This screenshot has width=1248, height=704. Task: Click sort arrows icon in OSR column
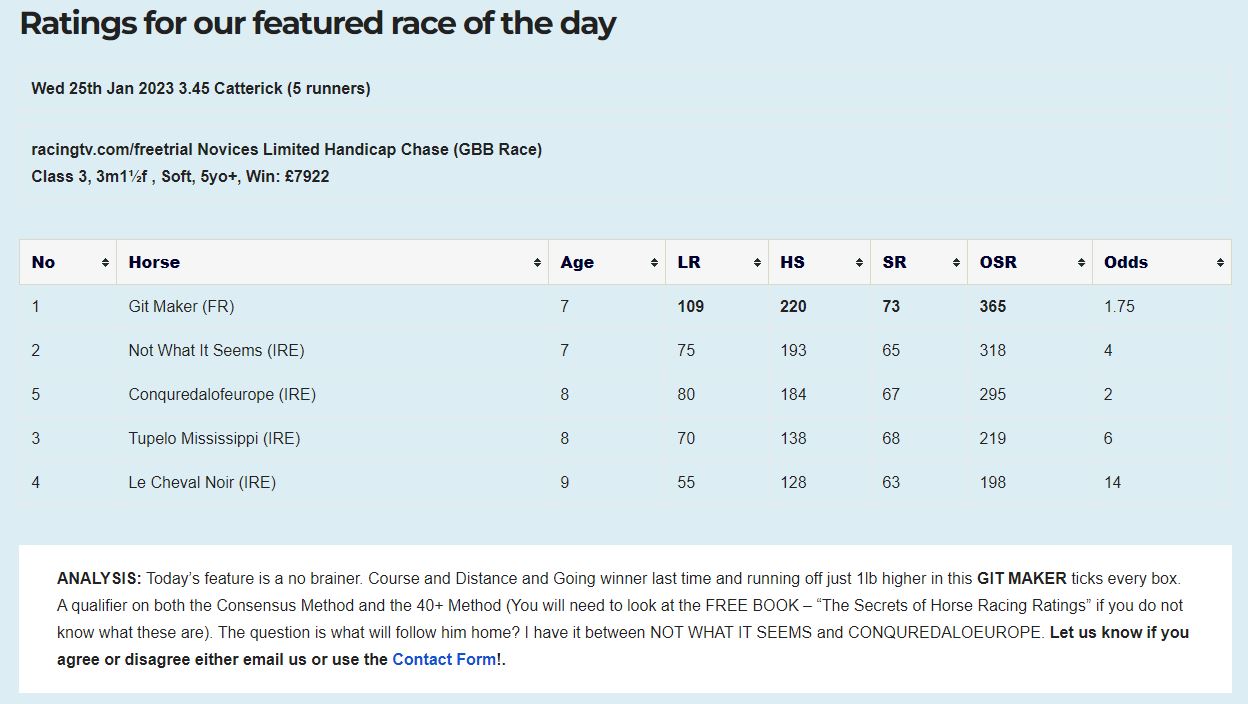[1081, 263]
